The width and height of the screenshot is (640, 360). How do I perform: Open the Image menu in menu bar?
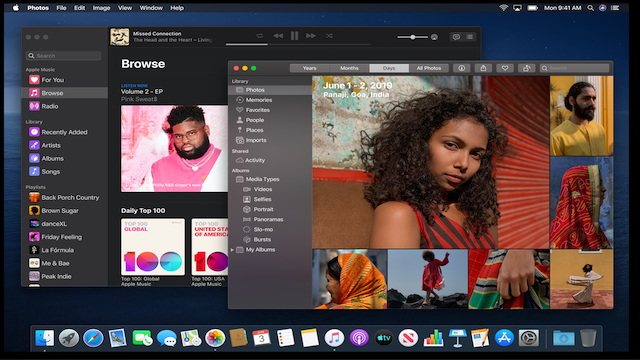[x=101, y=8]
